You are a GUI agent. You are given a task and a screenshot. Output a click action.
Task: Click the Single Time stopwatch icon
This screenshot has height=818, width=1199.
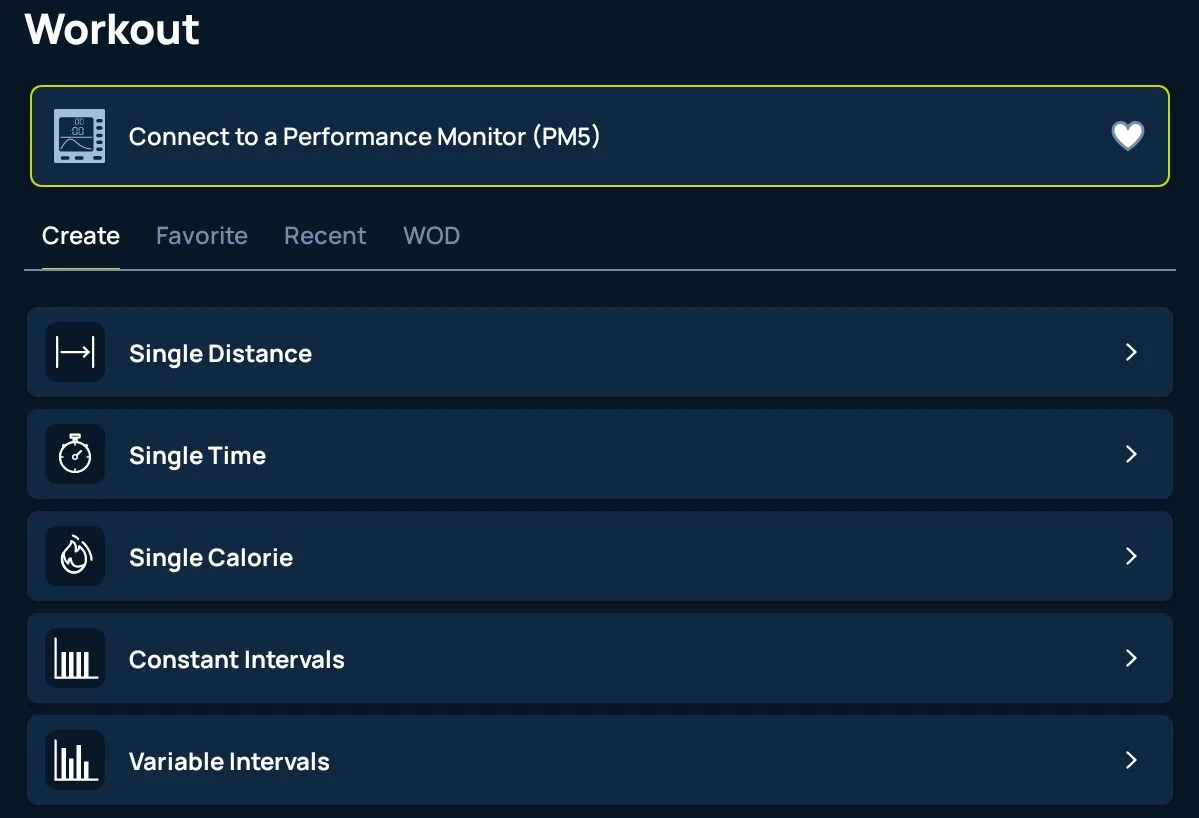coord(75,454)
